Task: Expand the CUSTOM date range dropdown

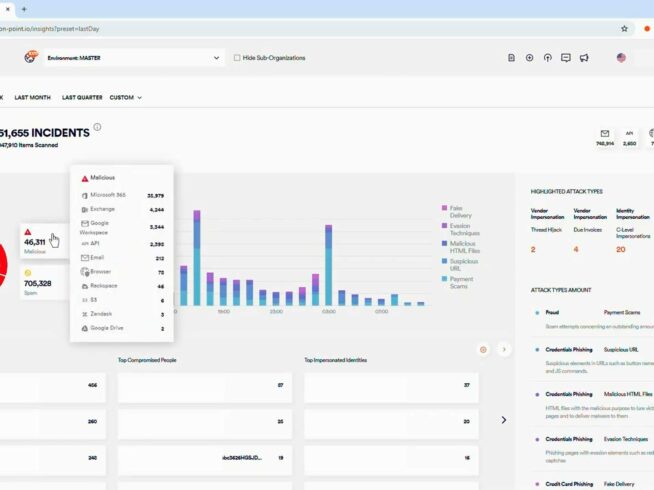Action: [x=126, y=98]
